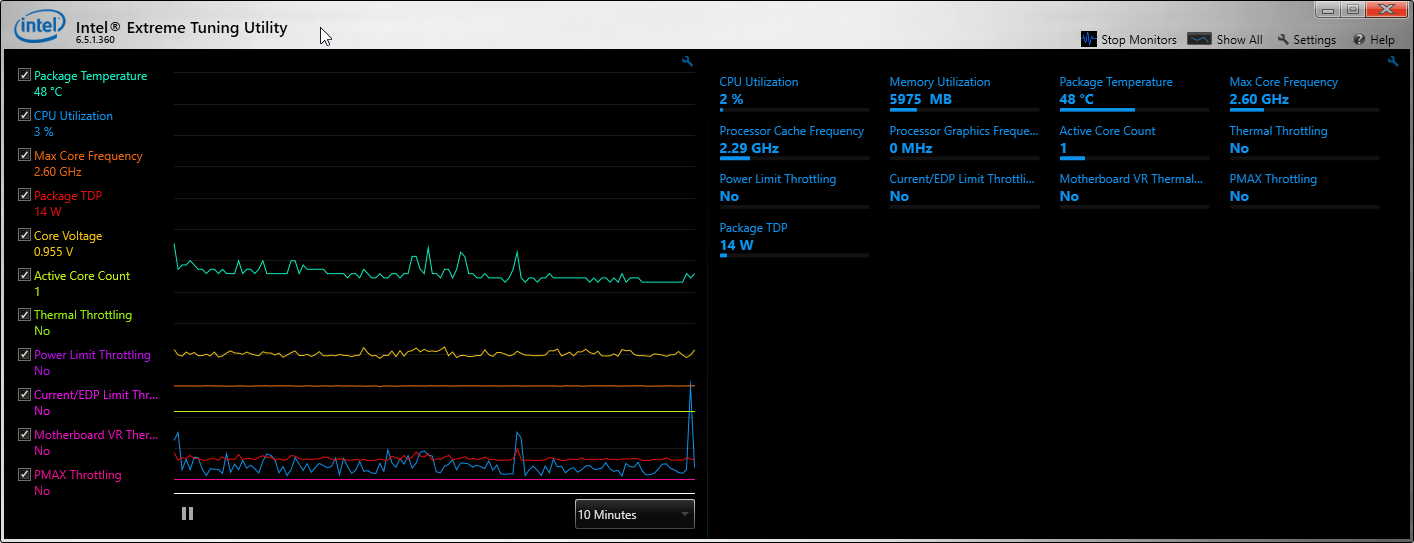Toggle Active Core Count checkbox
The width and height of the screenshot is (1414, 543).
point(24,275)
